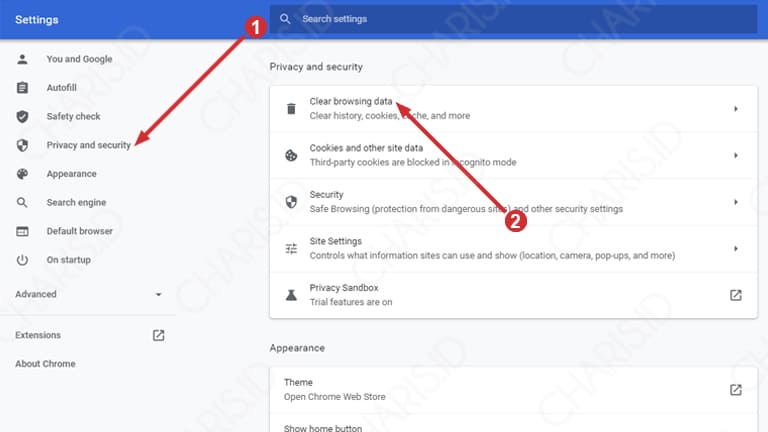Click the Settings title
The height and width of the screenshot is (432, 768).
tap(37, 20)
